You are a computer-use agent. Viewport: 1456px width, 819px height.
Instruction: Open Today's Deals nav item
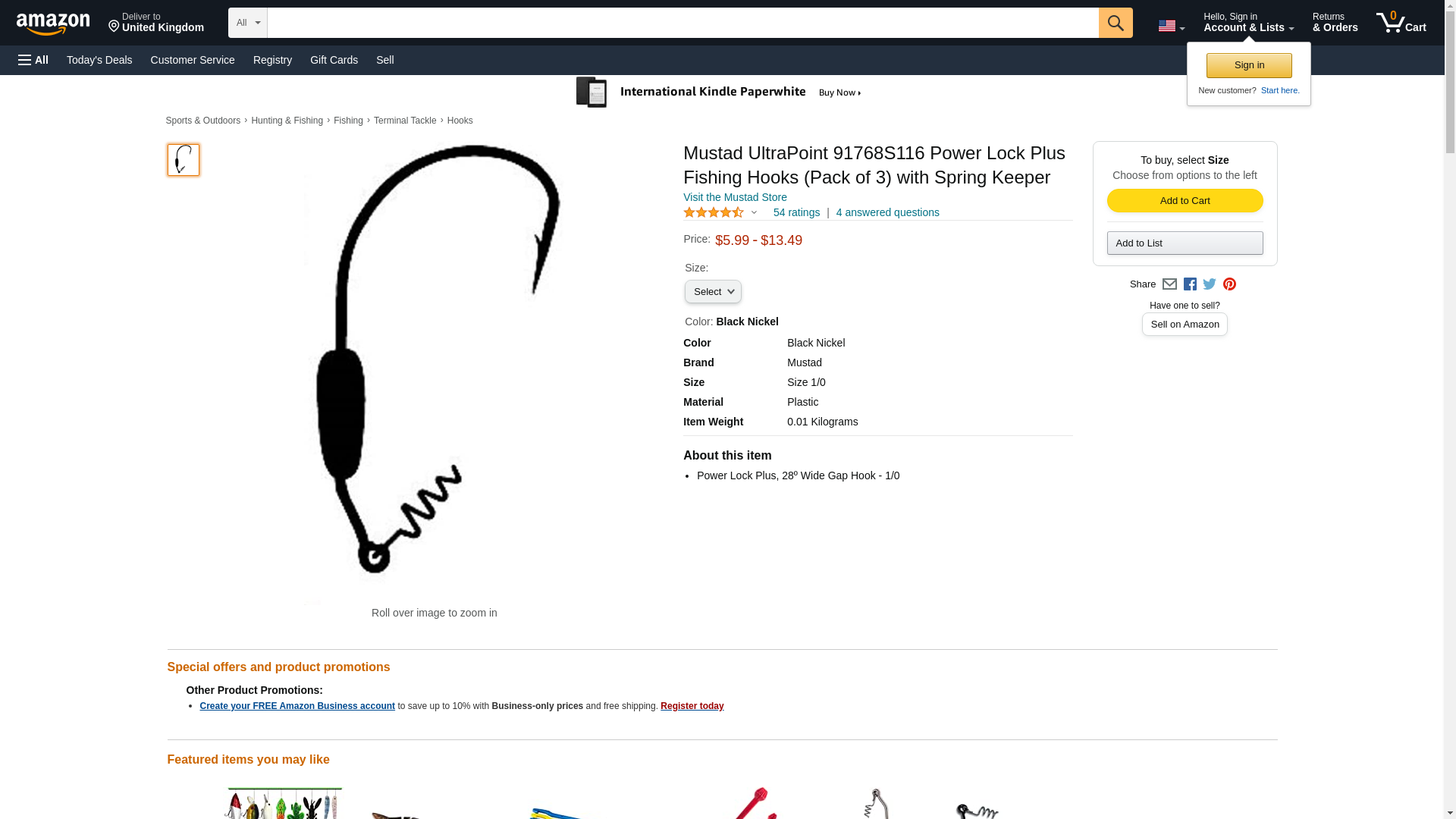[99, 60]
